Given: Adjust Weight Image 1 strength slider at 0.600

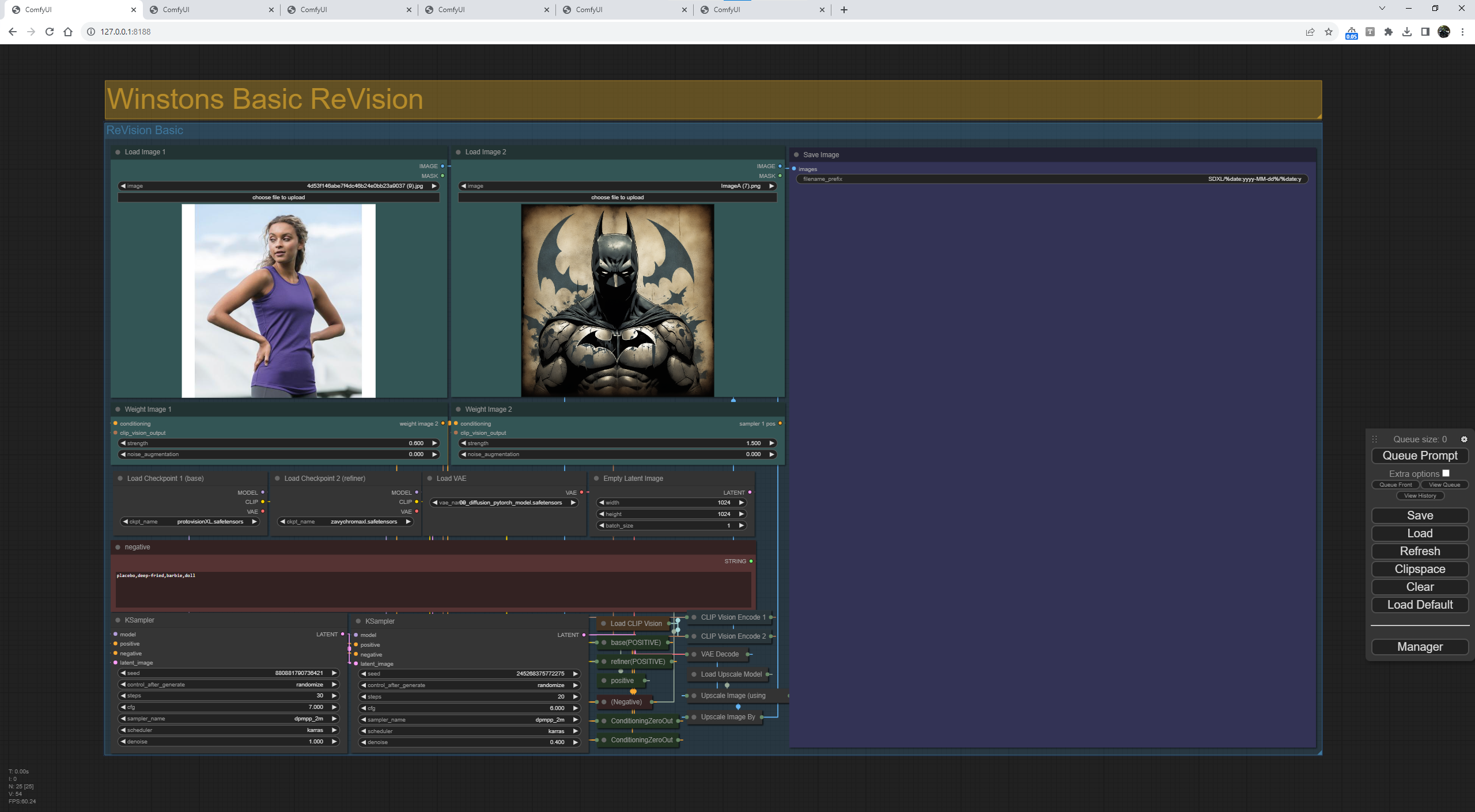Looking at the screenshot, I should (x=278, y=443).
